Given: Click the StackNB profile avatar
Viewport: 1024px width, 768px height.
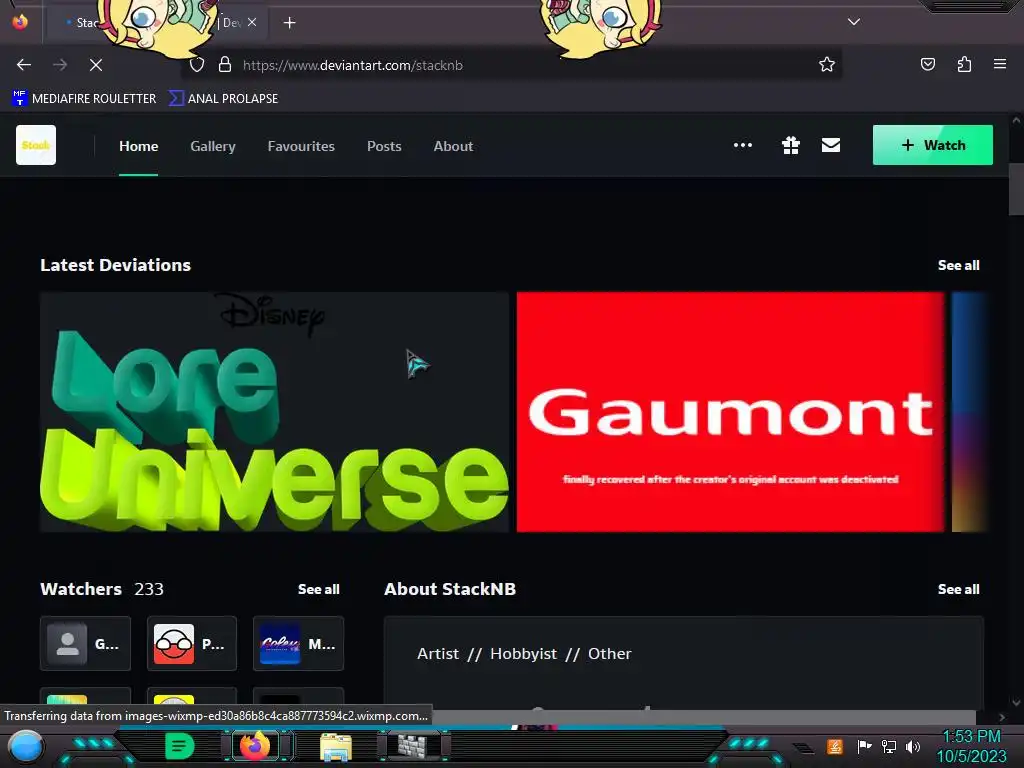Looking at the screenshot, I should point(36,145).
